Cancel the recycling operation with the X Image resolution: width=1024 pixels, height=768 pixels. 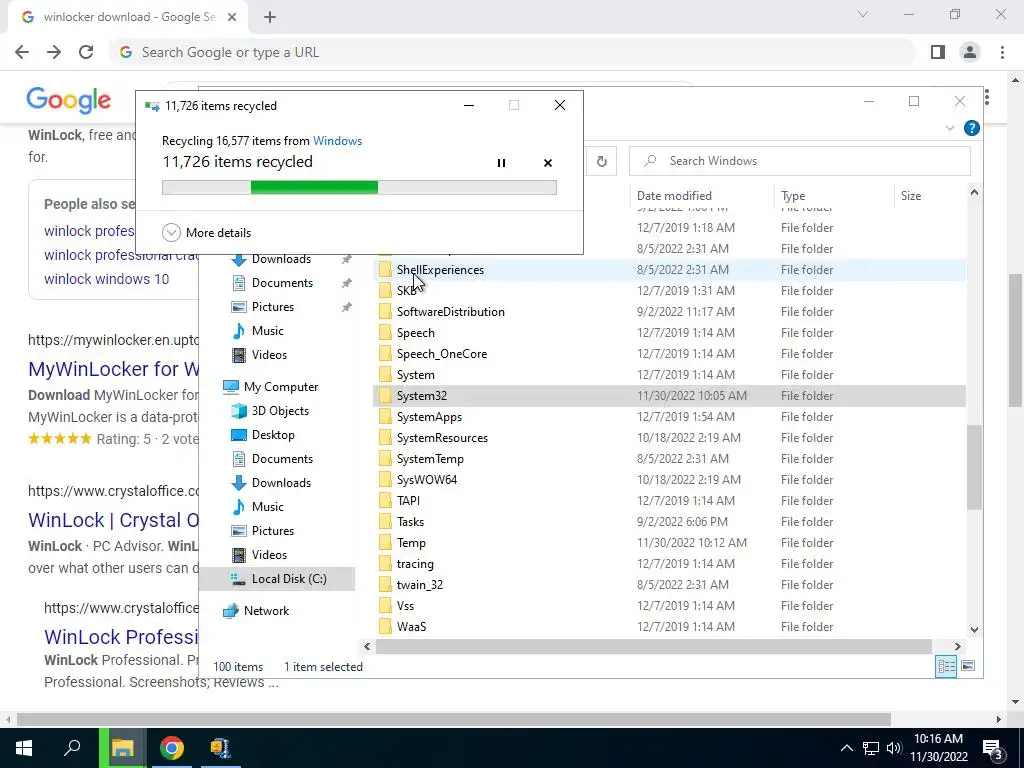click(548, 163)
